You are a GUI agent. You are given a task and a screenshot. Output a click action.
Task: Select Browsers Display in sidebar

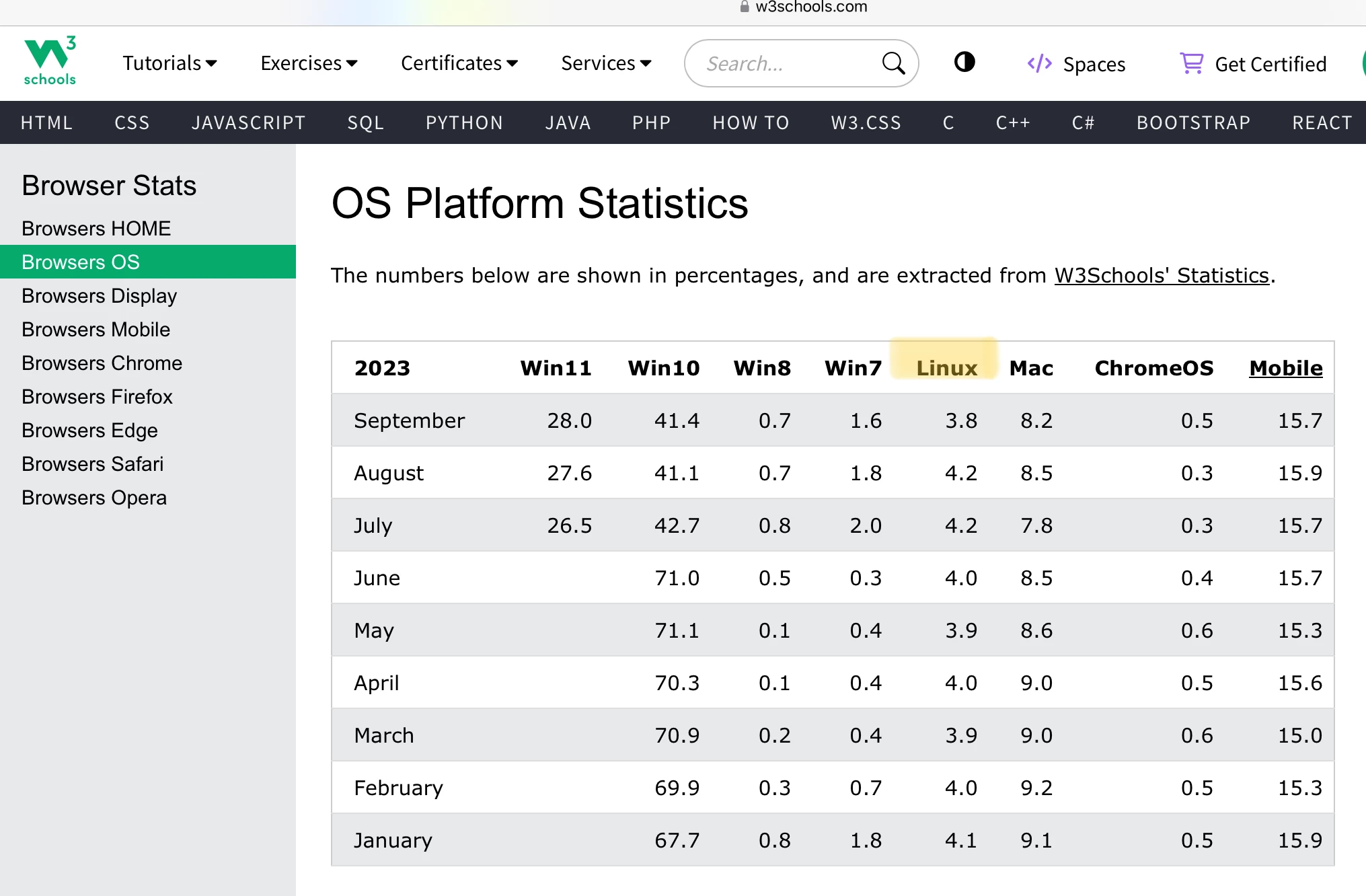(99, 296)
